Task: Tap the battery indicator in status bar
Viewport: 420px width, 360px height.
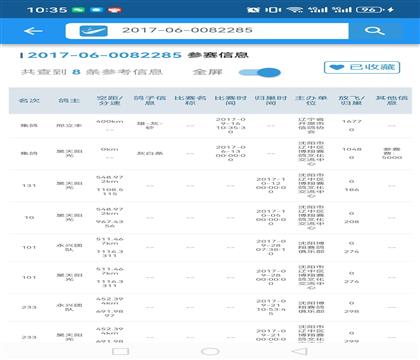Action: pyautogui.click(x=369, y=10)
